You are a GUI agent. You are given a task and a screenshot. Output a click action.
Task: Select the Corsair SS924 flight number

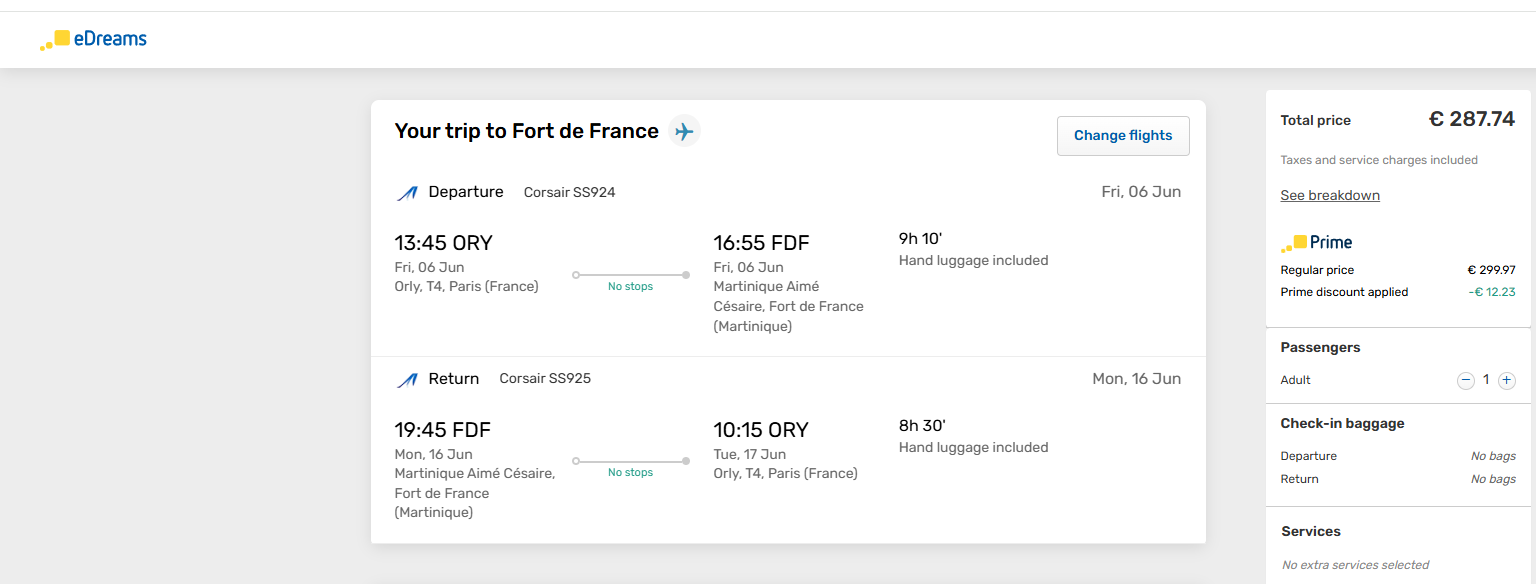pyautogui.click(x=570, y=192)
